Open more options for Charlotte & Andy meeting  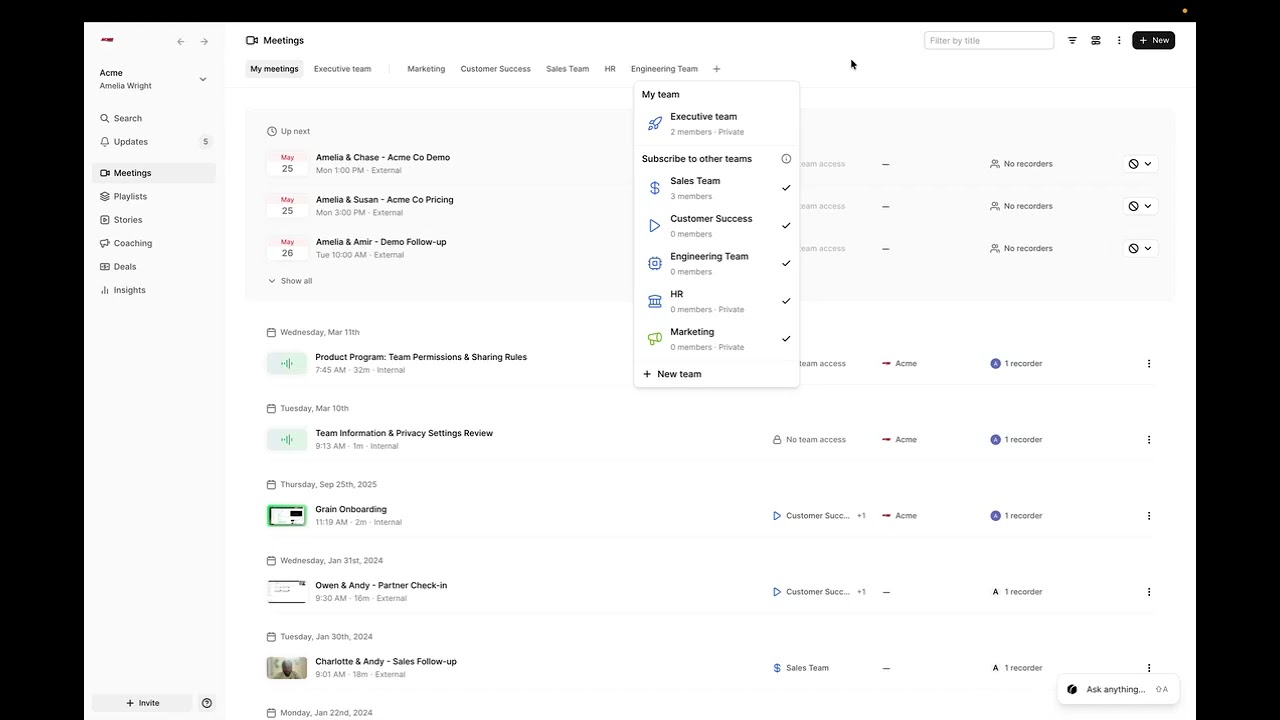(x=1149, y=668)
